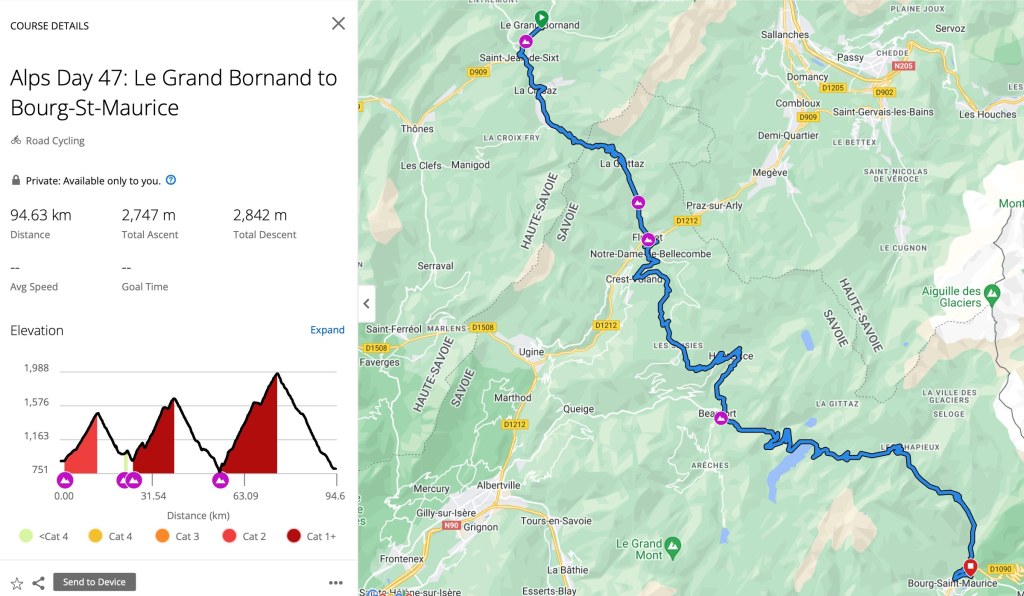Click the Cat 1+ legend color swatch

[x=294, y=536]
